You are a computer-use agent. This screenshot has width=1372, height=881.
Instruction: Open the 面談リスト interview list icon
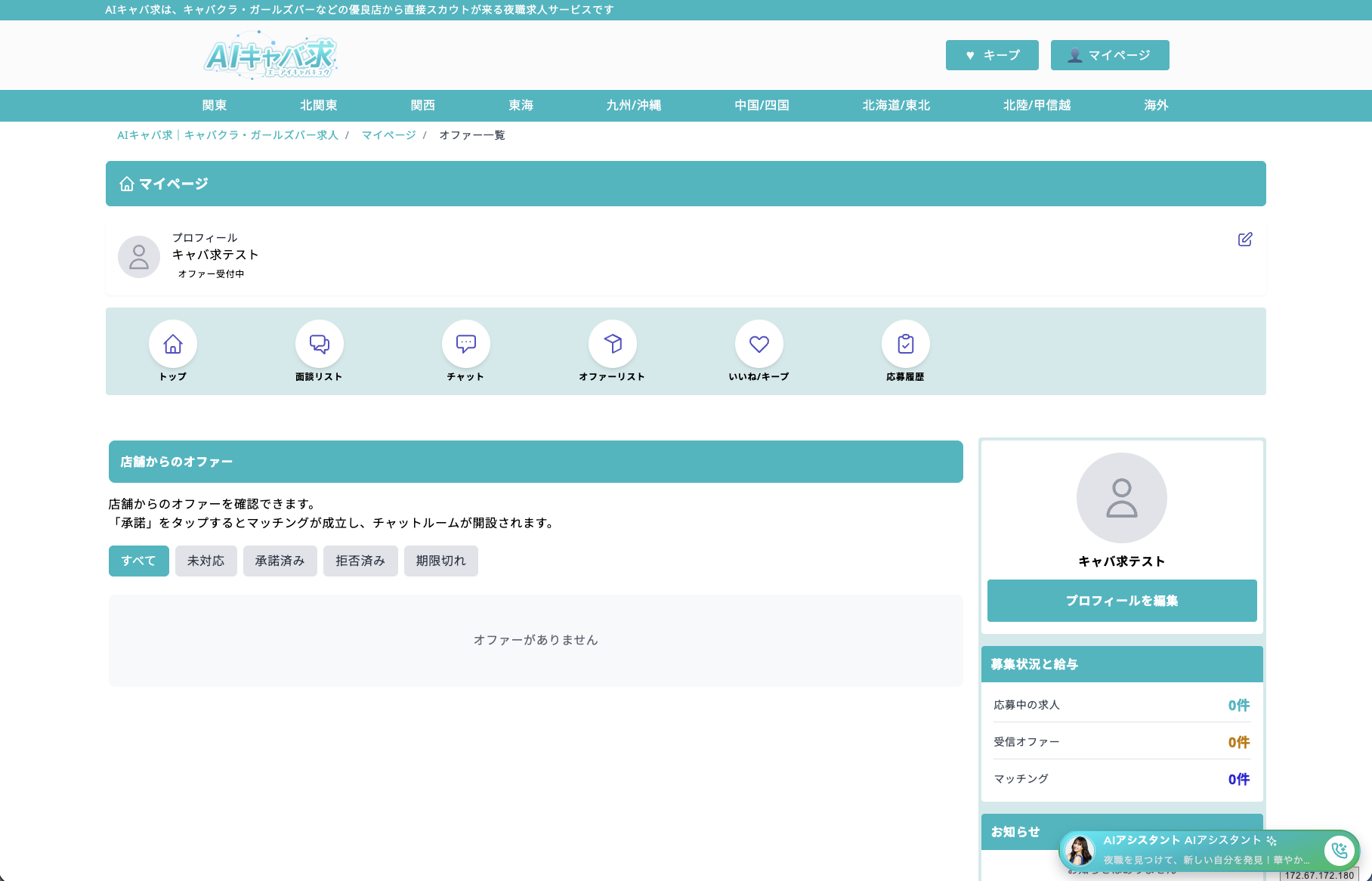(319, 344)
